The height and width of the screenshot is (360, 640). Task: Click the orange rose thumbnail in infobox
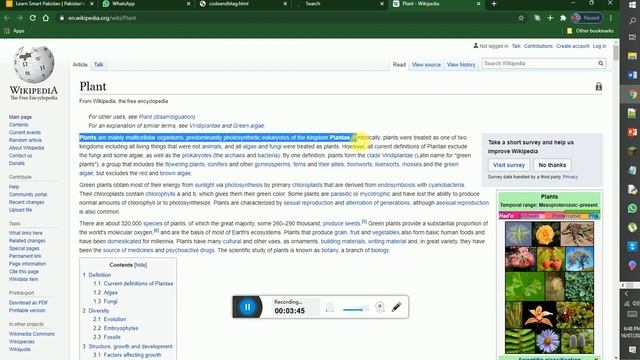click(546, 234)
